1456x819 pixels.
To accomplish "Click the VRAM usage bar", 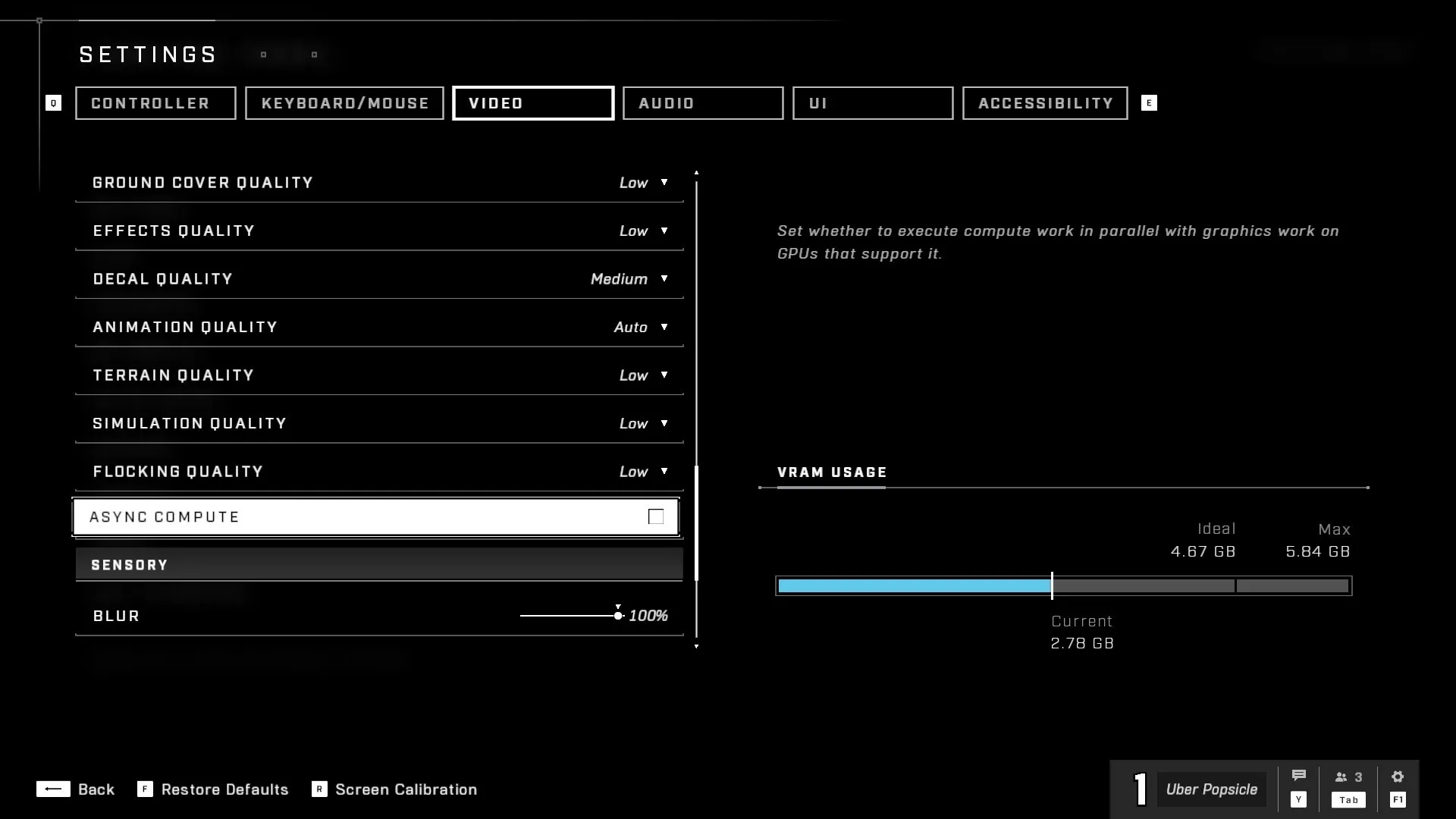I will pyautogui.click(x=1063, y=585).
